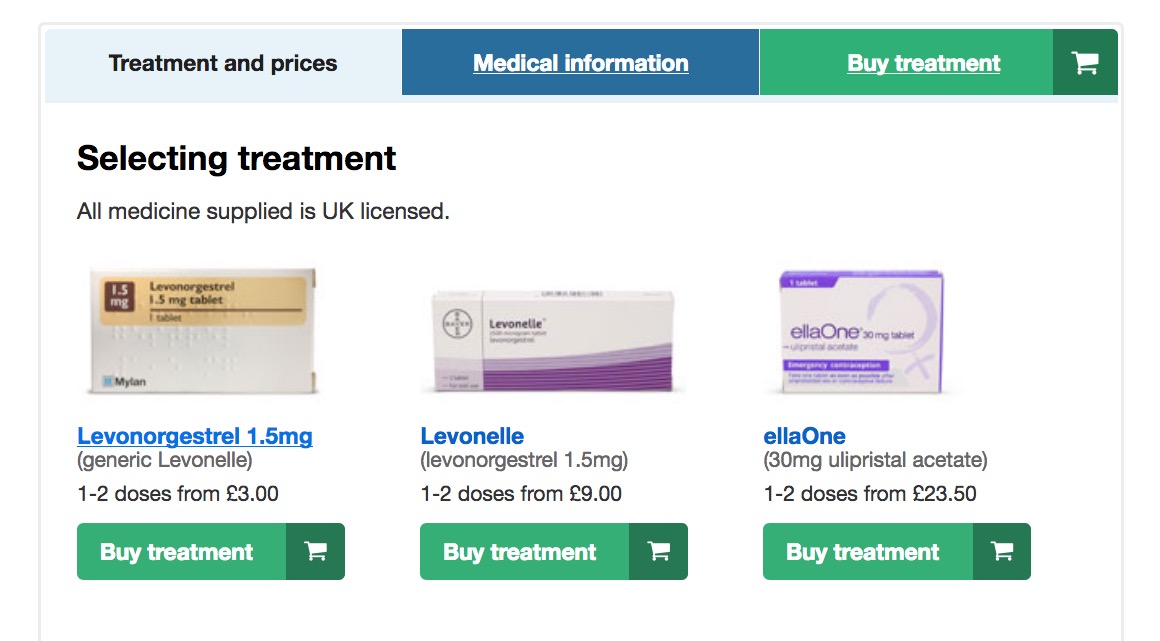Select the Treatment and prices tab

click(x=223, y=63)
